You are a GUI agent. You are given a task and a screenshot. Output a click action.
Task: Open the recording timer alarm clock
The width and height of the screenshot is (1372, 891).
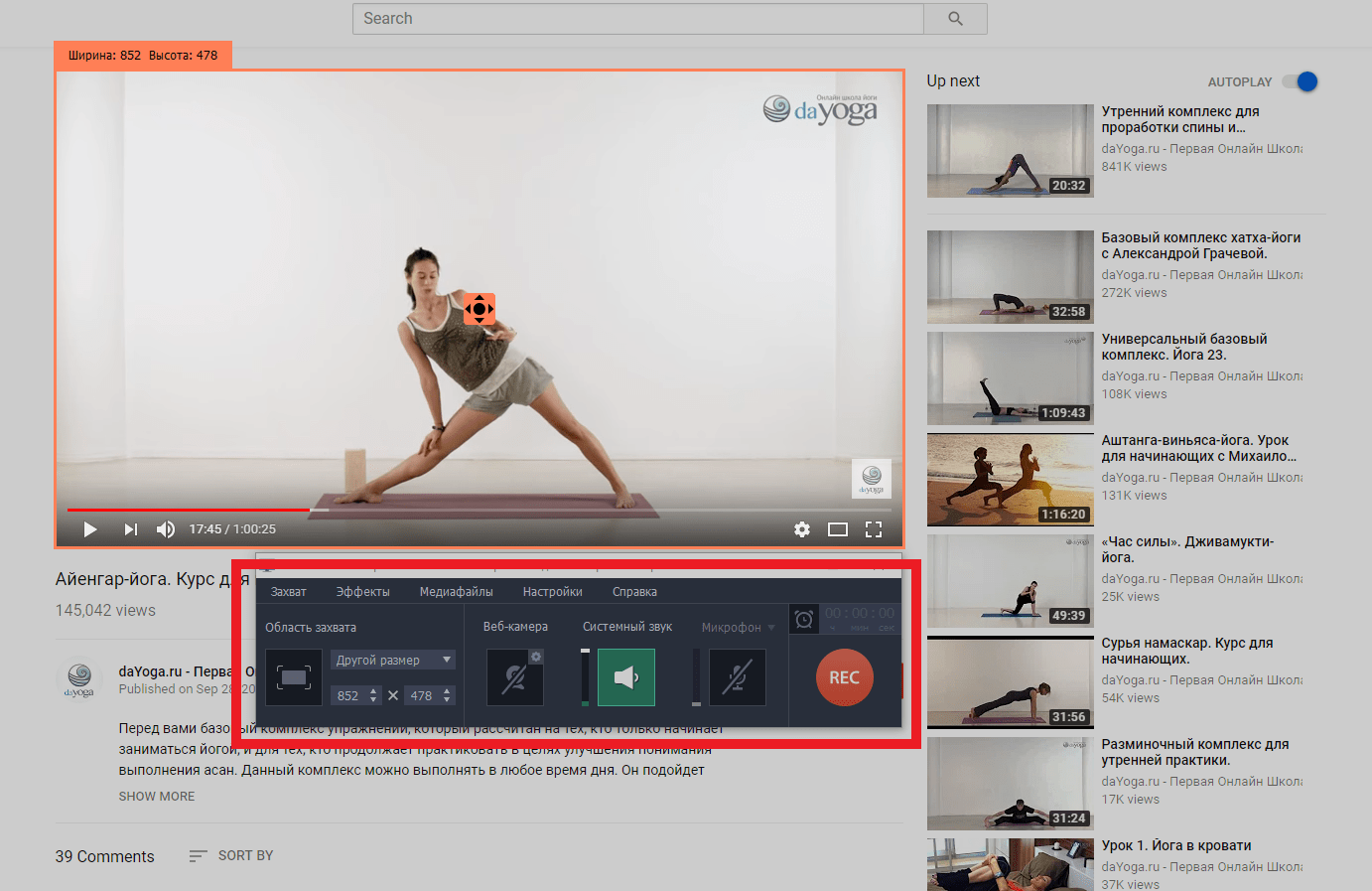[804, 619]
